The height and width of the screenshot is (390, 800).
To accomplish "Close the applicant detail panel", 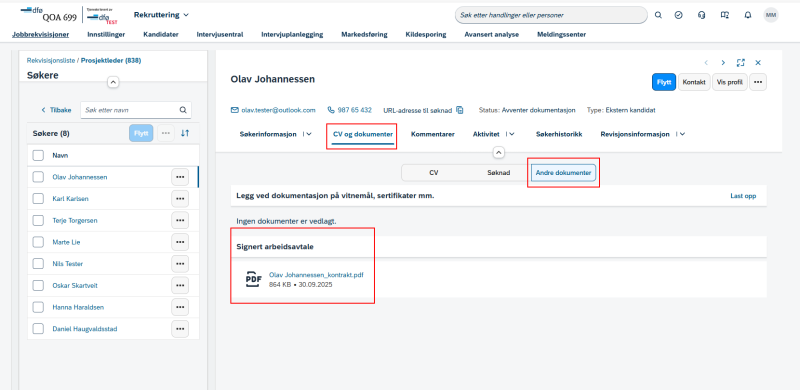I will click(758, 63).
